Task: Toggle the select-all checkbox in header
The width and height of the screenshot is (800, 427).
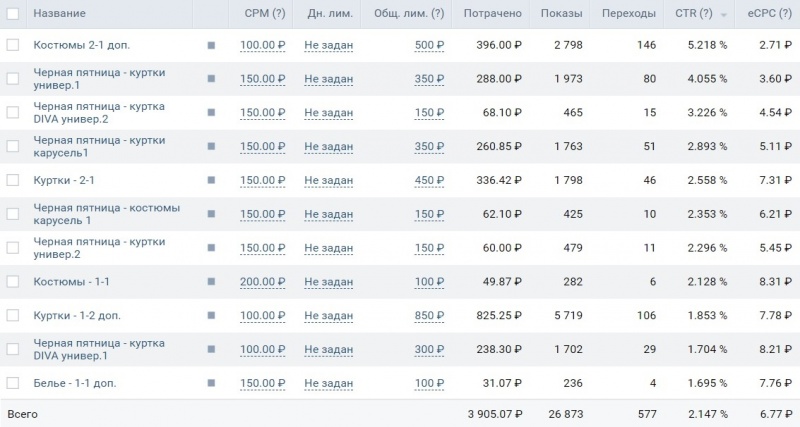Action: pyautogui.click(x=13, y=13)
